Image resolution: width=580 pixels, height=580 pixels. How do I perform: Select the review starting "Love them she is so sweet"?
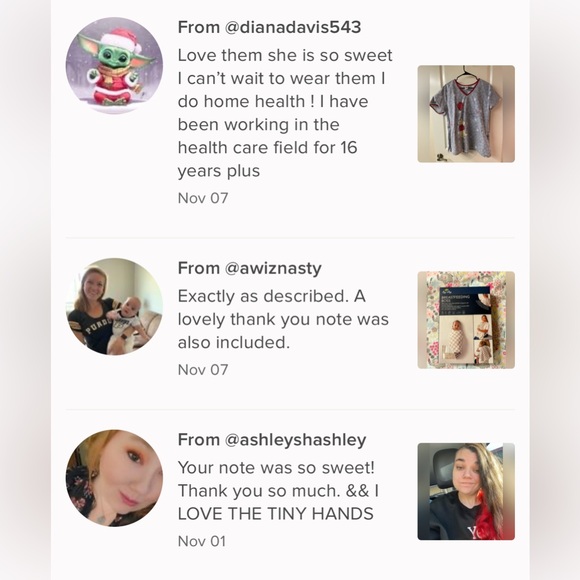click(285, 113)
